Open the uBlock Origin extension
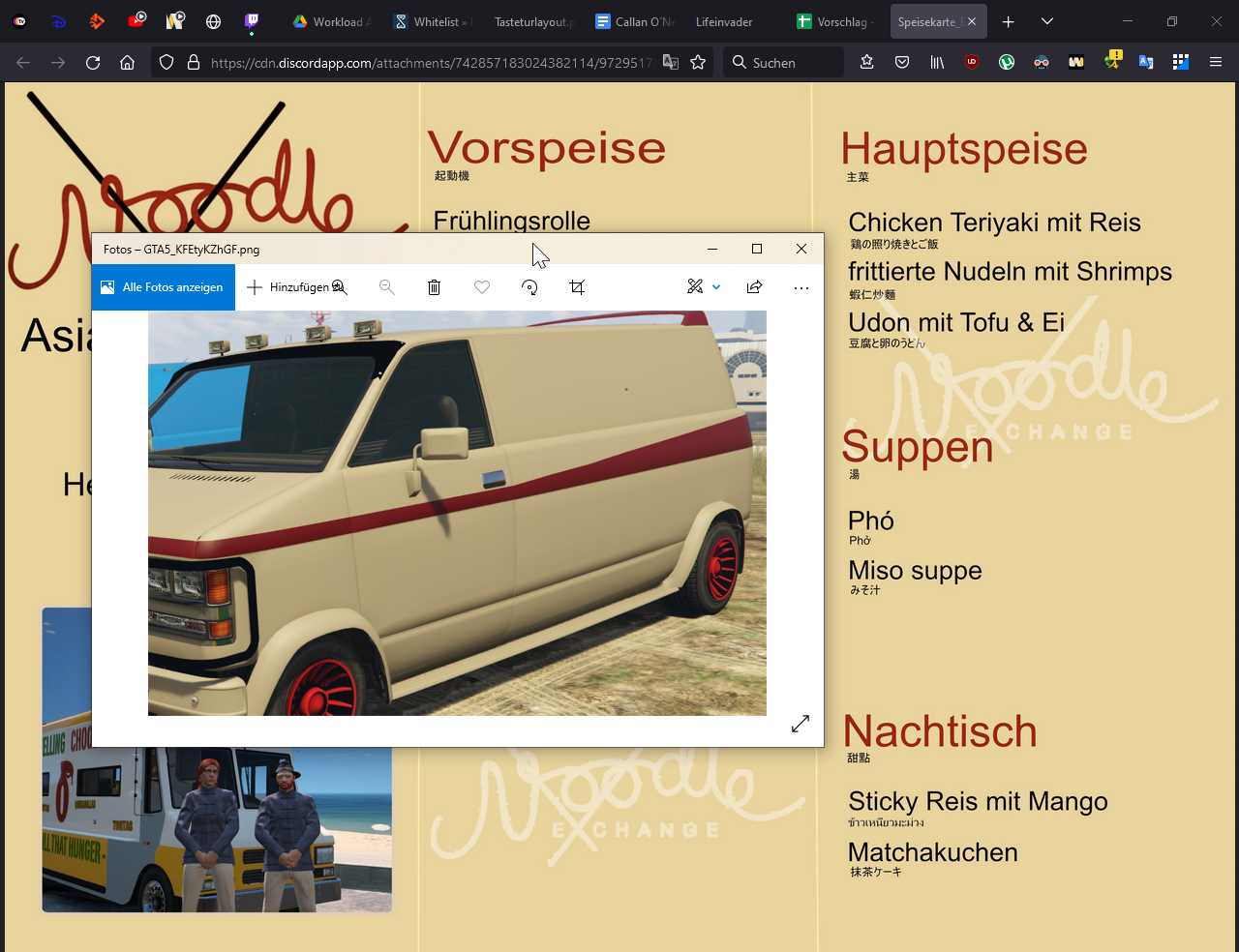Viewport: 1239px width, 952px height. point(972,62)
